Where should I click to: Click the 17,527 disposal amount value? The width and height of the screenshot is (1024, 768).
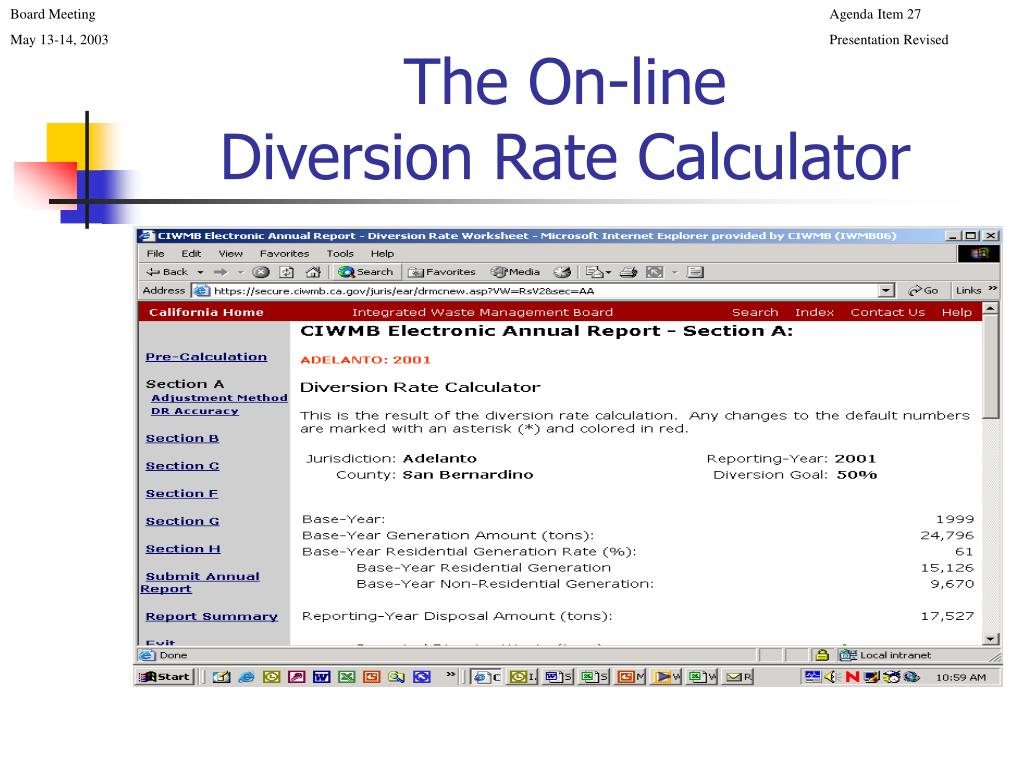click(x=947, y=616)
